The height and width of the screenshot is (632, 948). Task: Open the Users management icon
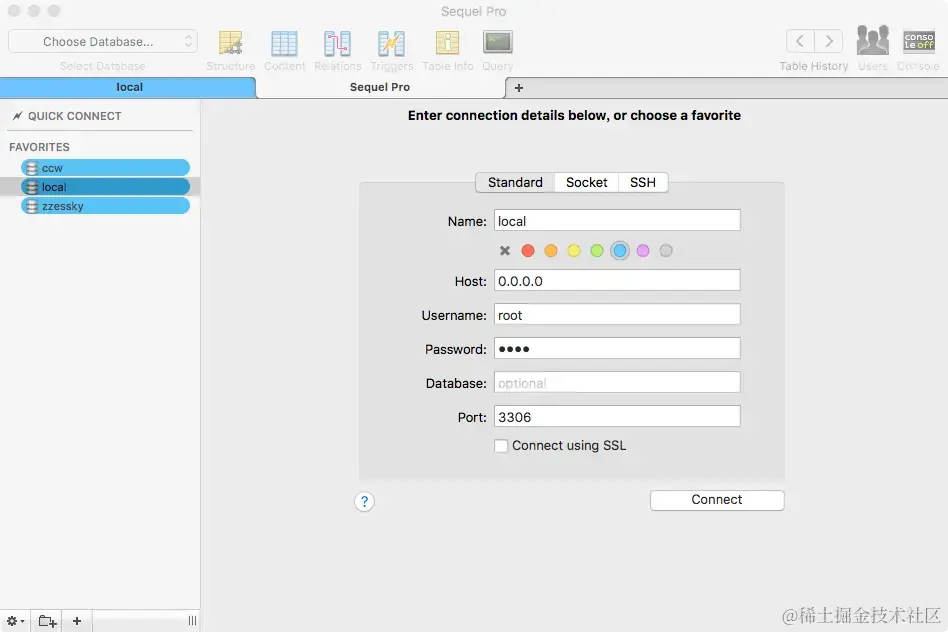pos(872,41)
